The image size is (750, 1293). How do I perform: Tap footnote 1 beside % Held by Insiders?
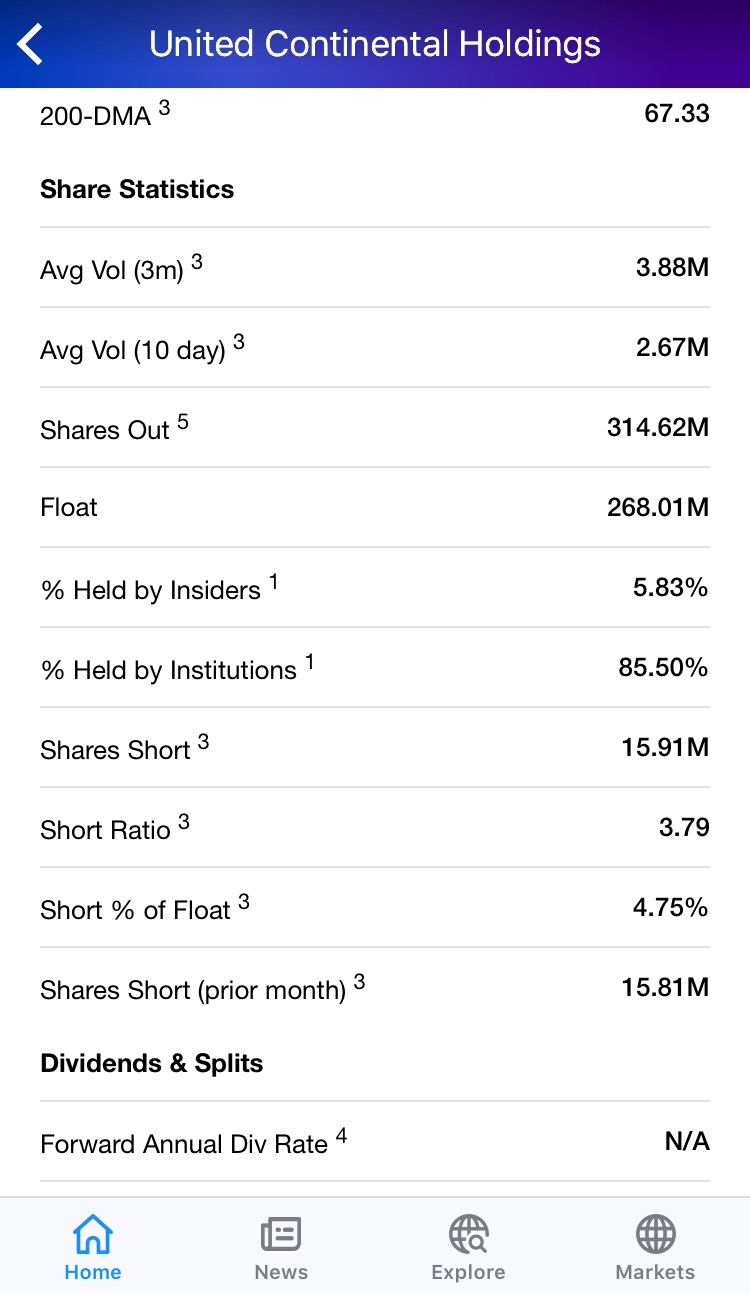coord(274,581)
